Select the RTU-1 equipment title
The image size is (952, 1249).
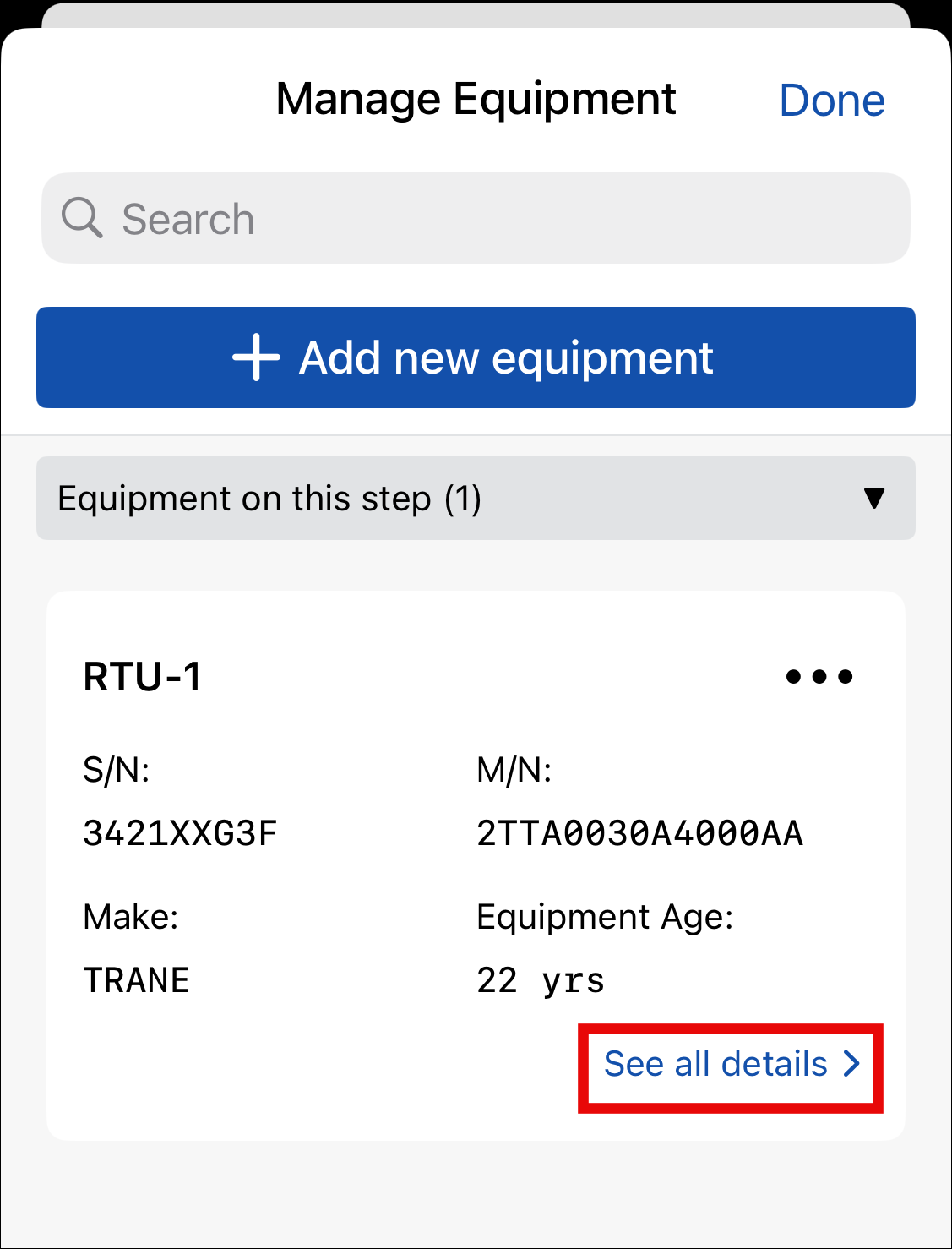coord(143,677)
